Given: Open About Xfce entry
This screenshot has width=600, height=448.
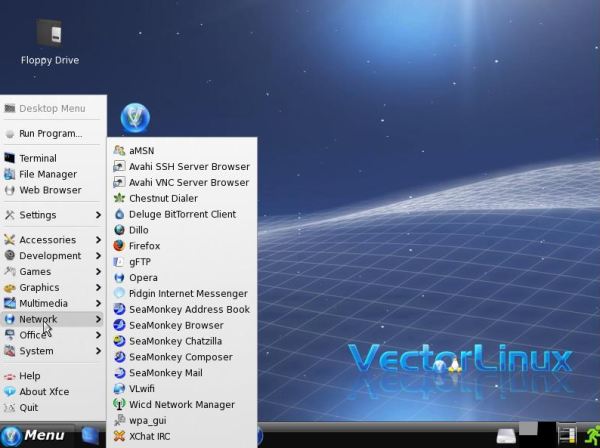Looking at the screenshot, I should [53, 392].
